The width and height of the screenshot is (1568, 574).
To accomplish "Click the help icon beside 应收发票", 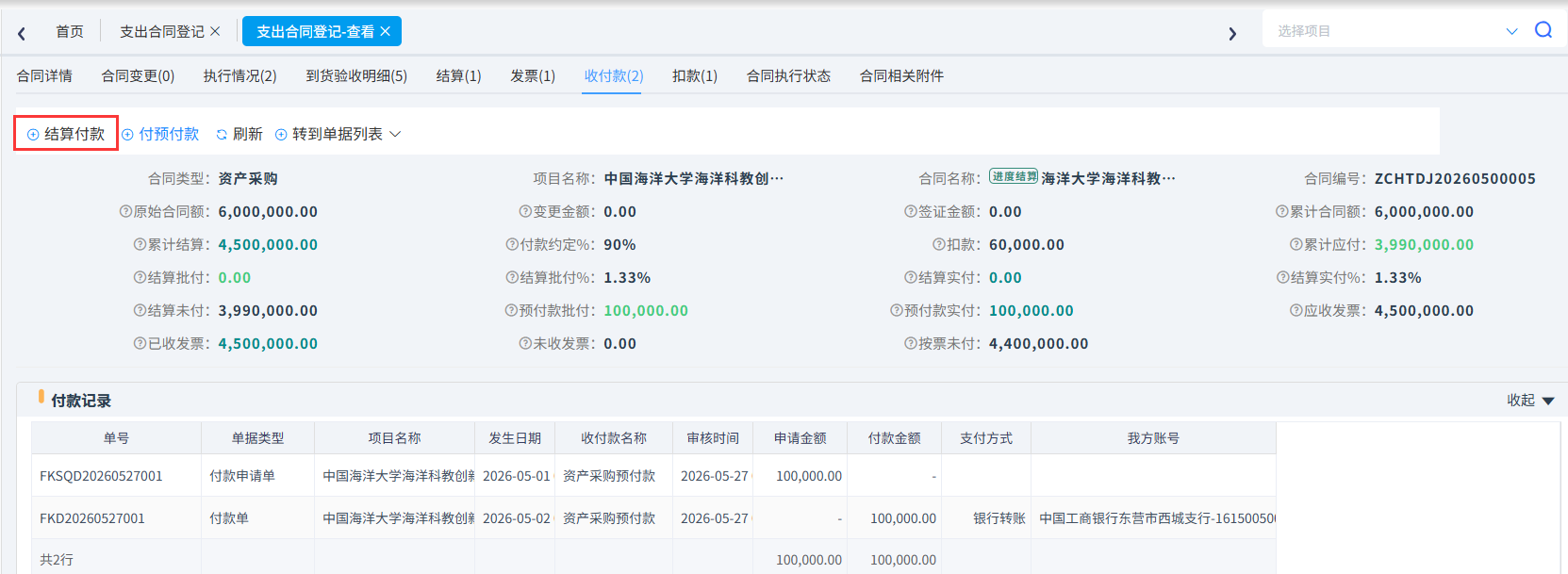I will pos(1296,311).
